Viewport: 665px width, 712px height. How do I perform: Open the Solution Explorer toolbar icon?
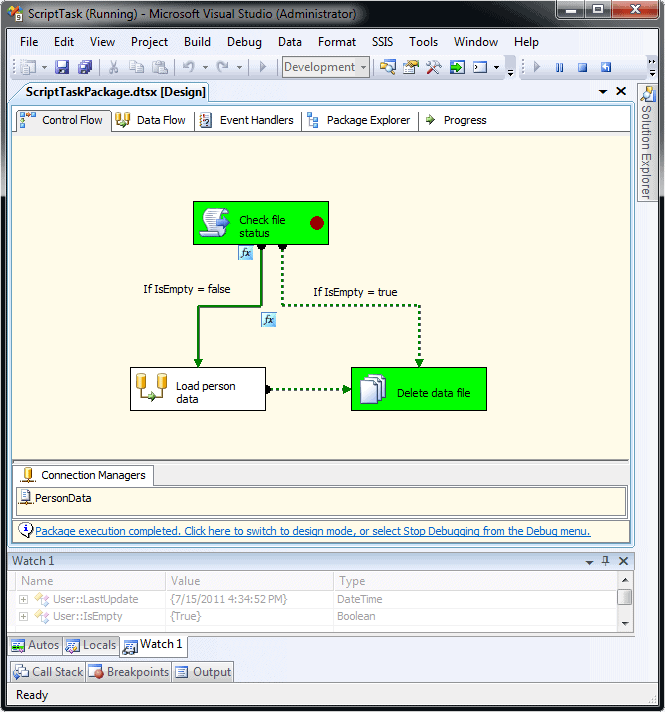387,67
